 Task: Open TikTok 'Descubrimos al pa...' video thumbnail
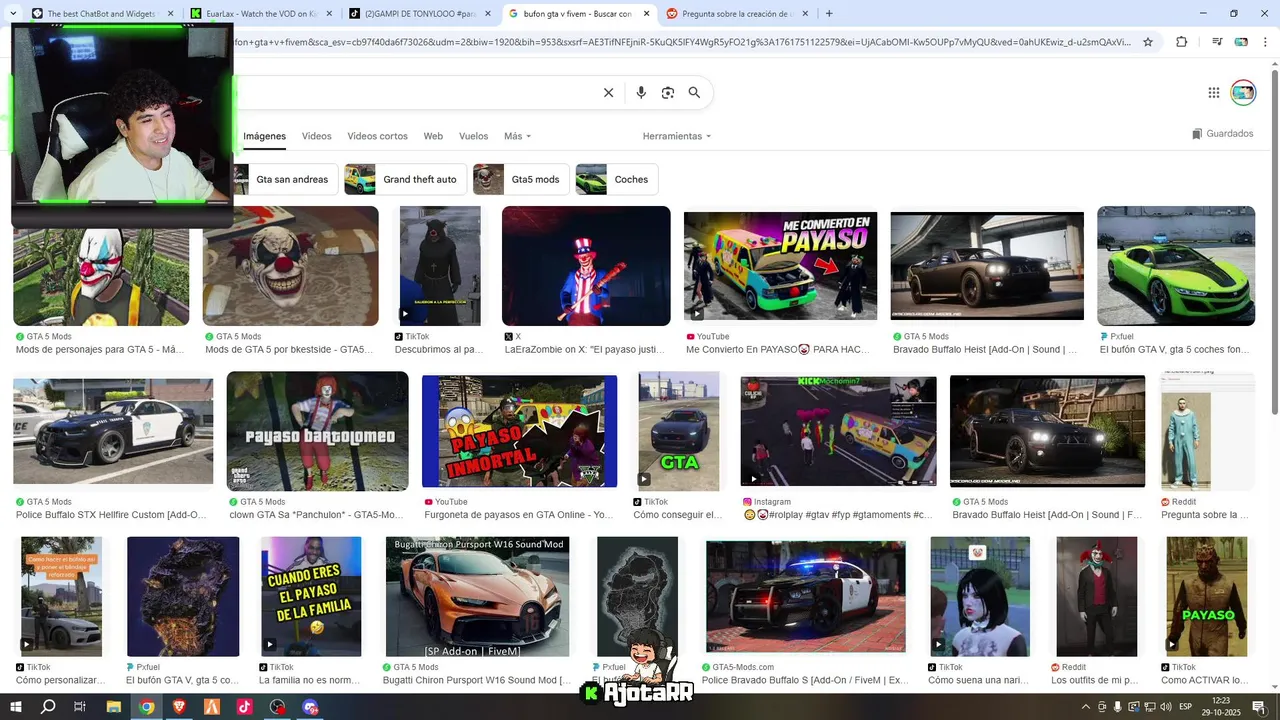tap(440, 266)
